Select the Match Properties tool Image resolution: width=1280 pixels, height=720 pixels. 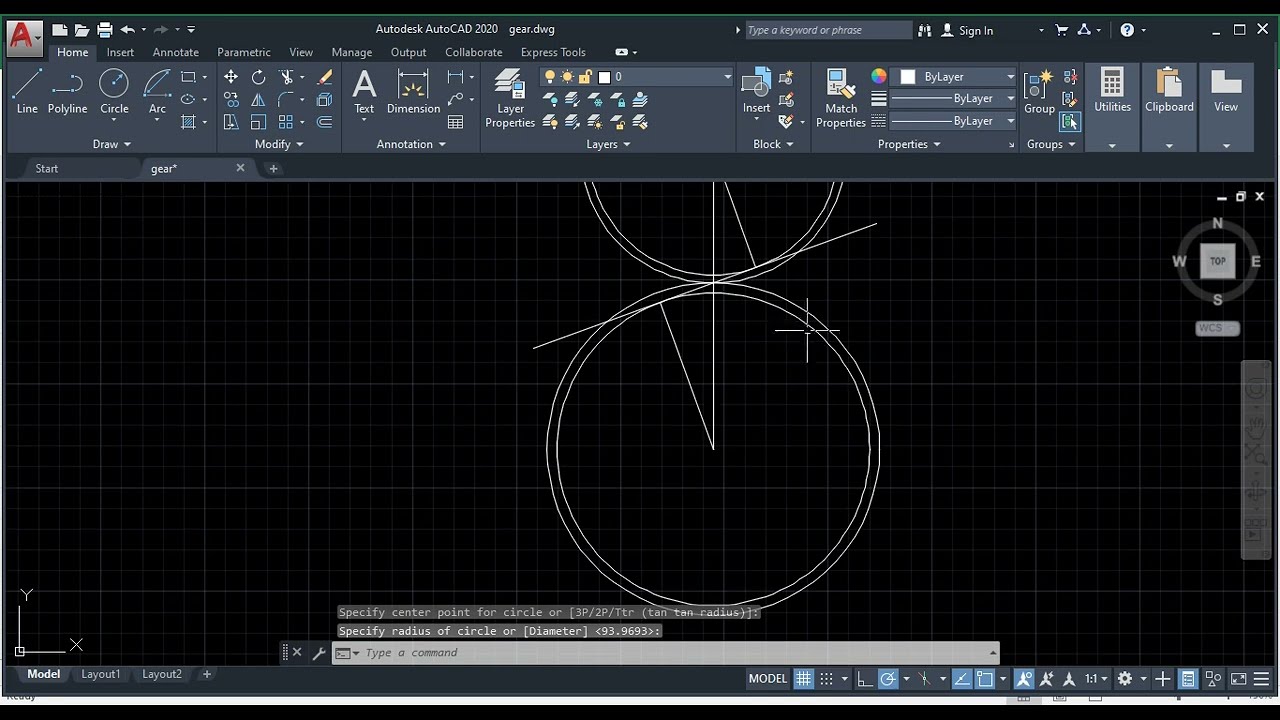pos(841,98)
